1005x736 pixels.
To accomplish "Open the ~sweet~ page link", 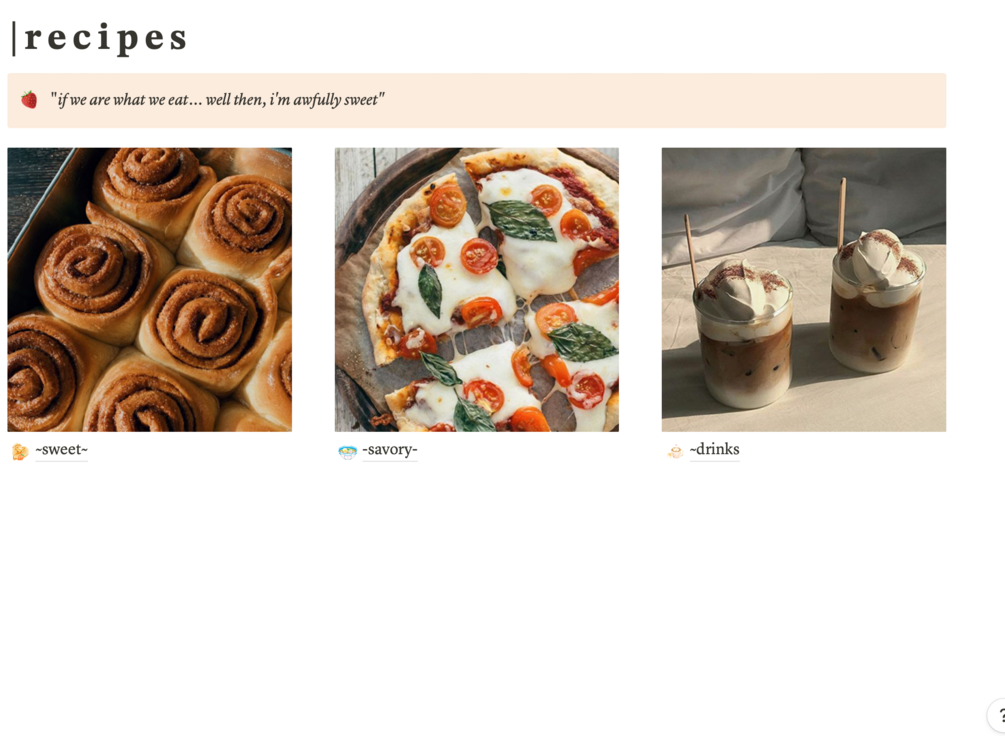I will pyautogui.click(x=62, y=449).
